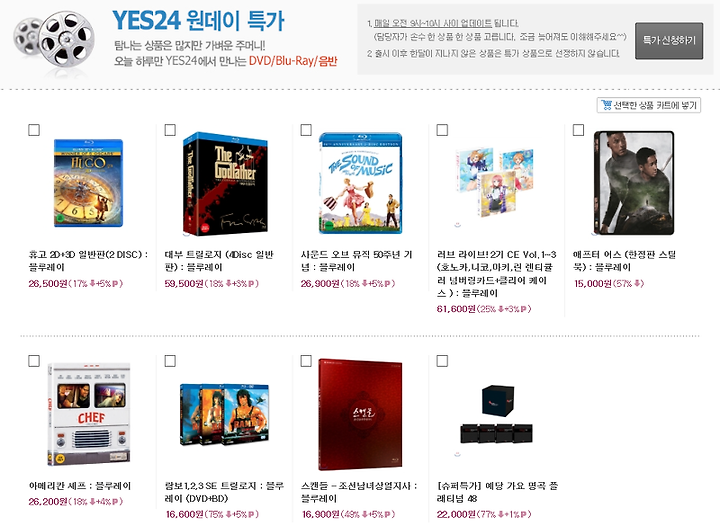Click the 특가신청하기 button
The width and height of the screenshot is (720, 526).
point(669,40)
